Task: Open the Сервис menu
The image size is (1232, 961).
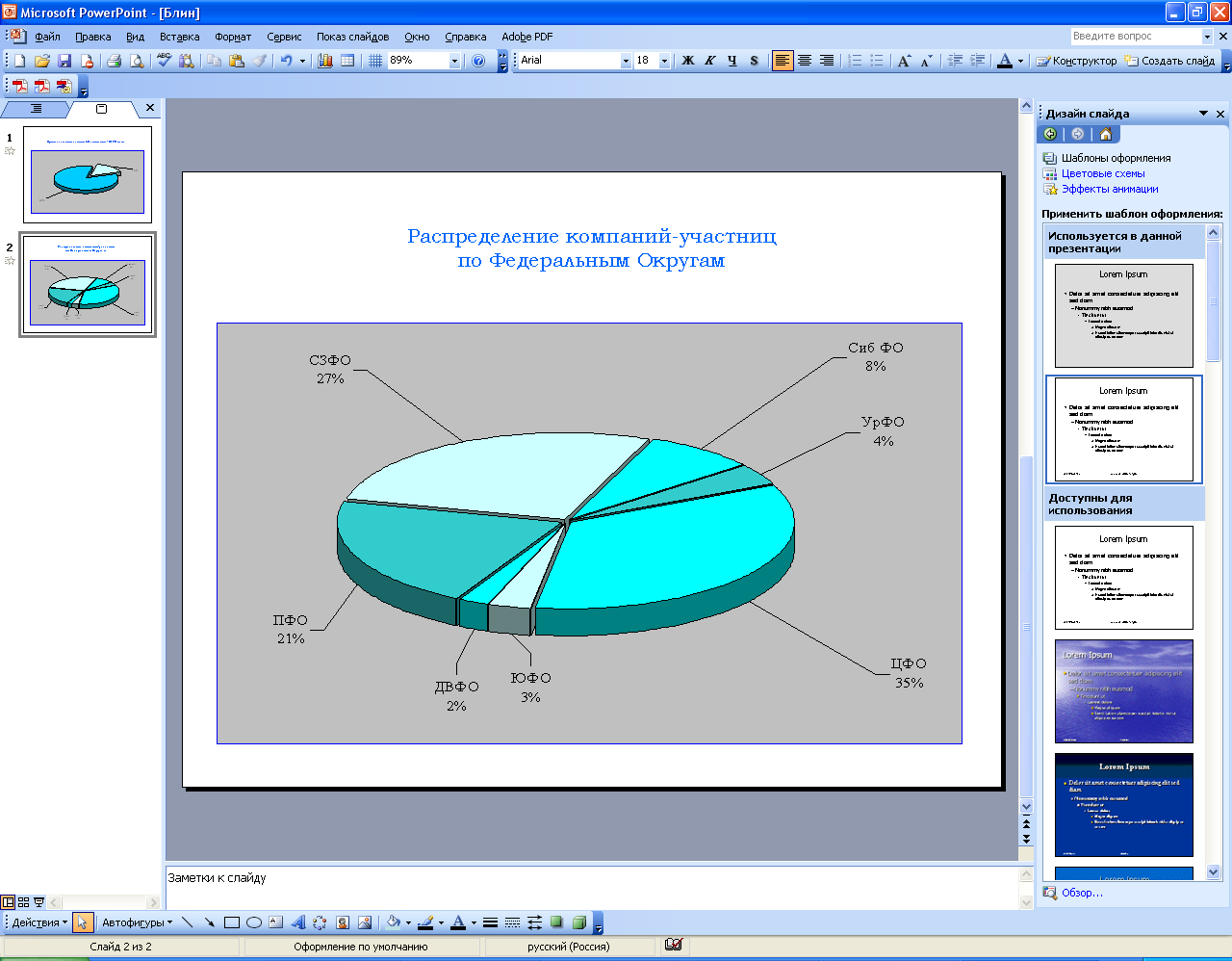Action: pos(284,37)
